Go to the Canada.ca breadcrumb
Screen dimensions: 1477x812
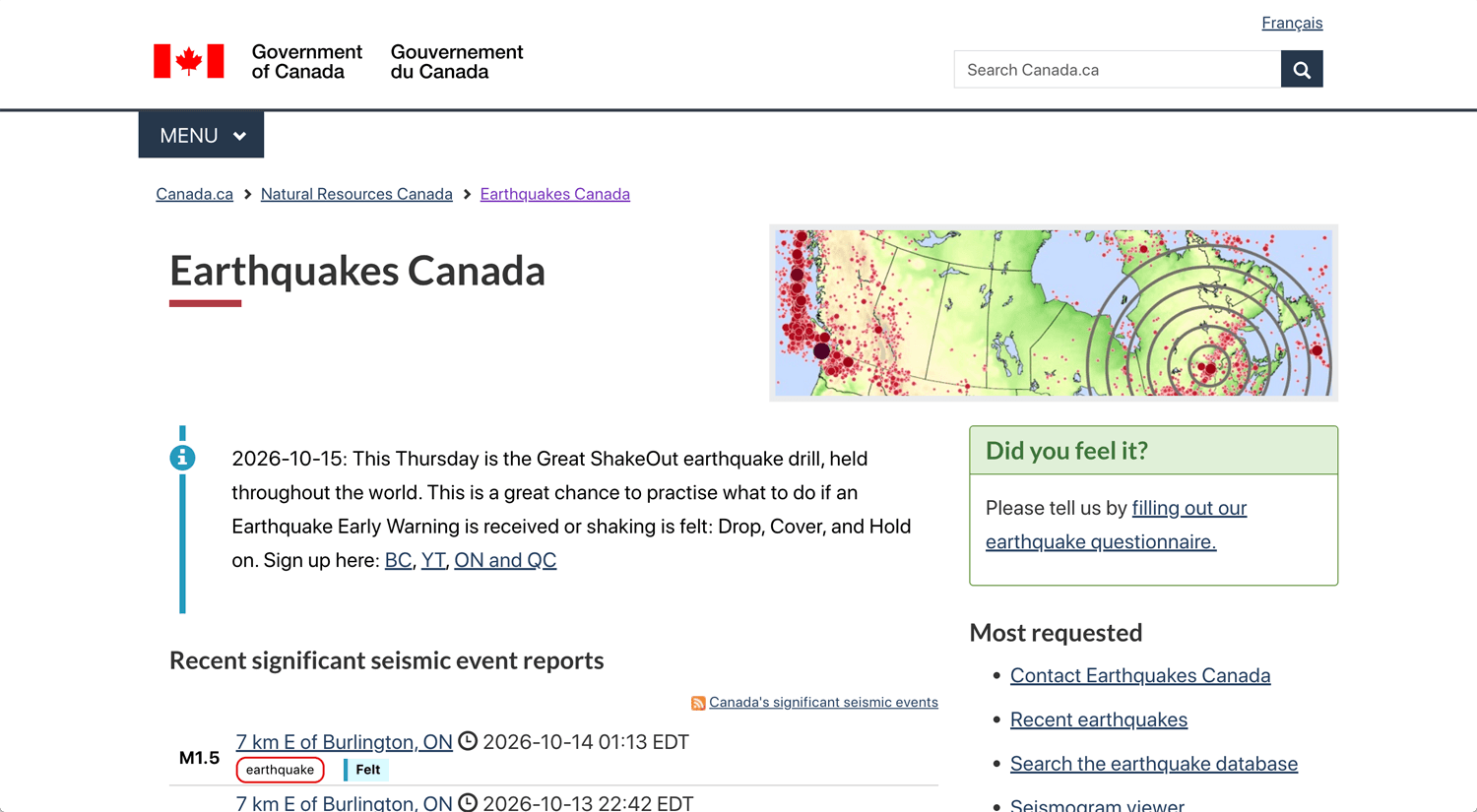click(x=194, y=194)
